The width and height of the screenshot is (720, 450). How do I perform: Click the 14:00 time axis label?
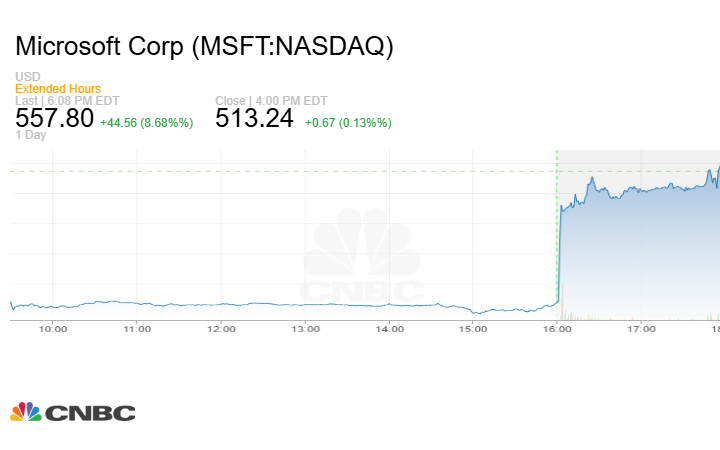click(389, 328)
